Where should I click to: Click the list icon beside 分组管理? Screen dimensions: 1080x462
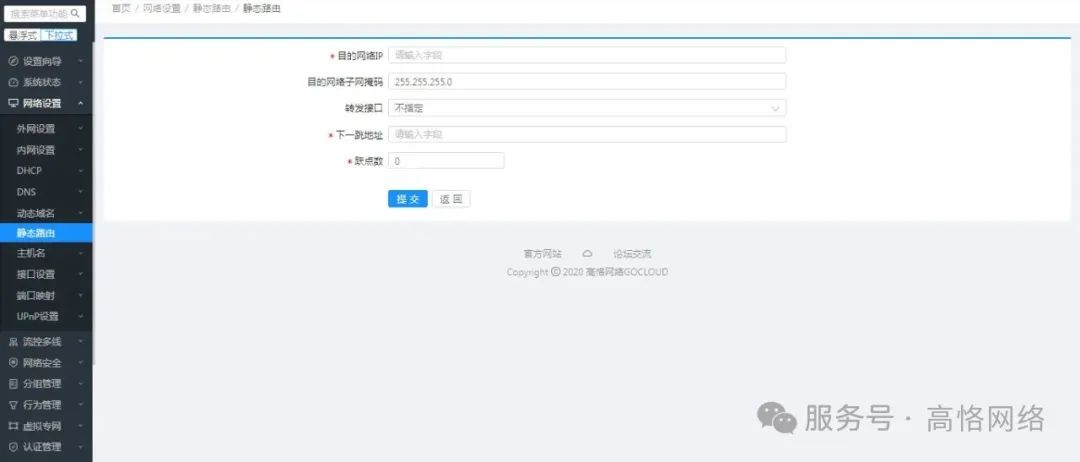pos(13,384)
